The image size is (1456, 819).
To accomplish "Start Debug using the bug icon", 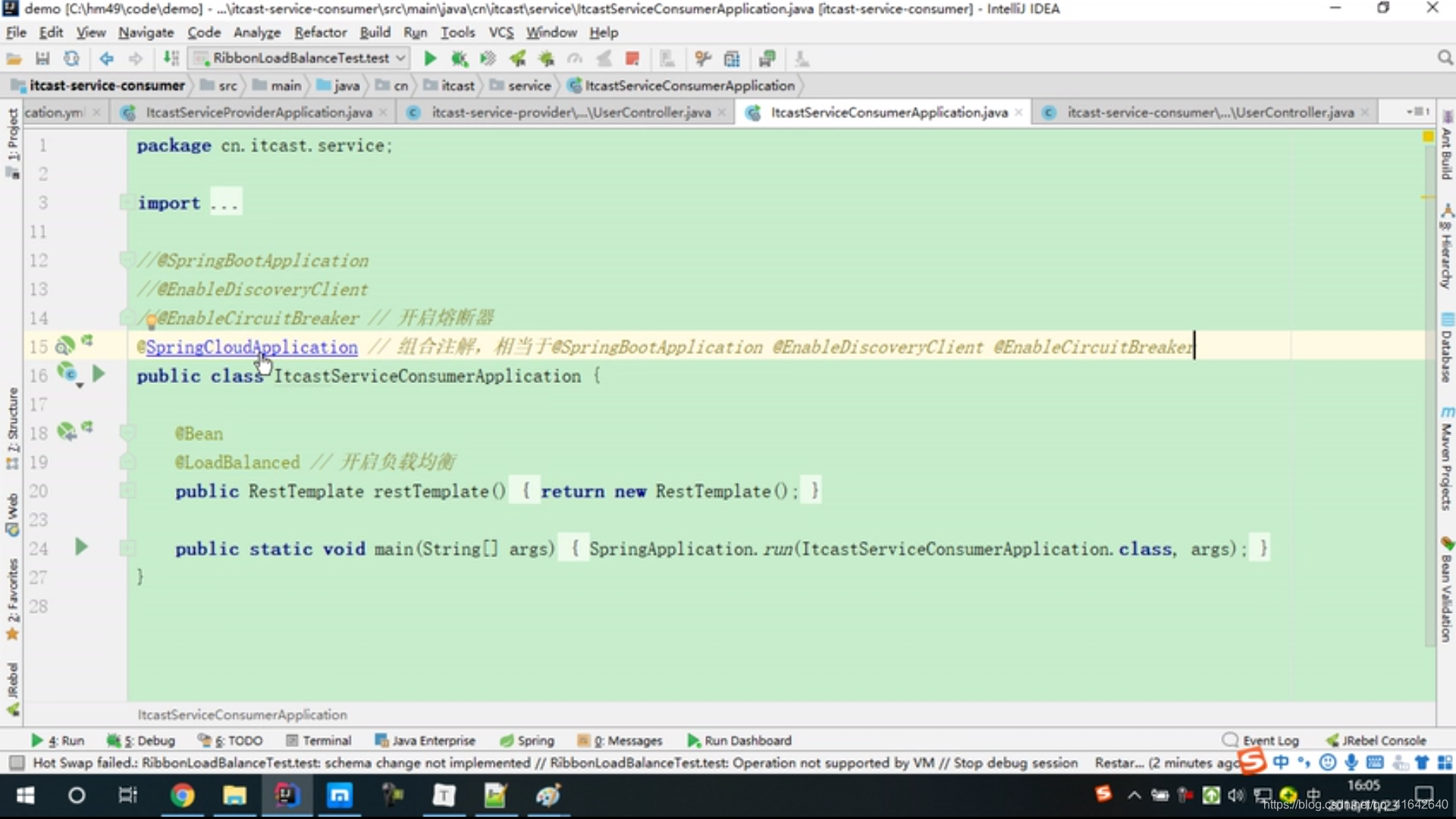I will [x=459, y=58].
